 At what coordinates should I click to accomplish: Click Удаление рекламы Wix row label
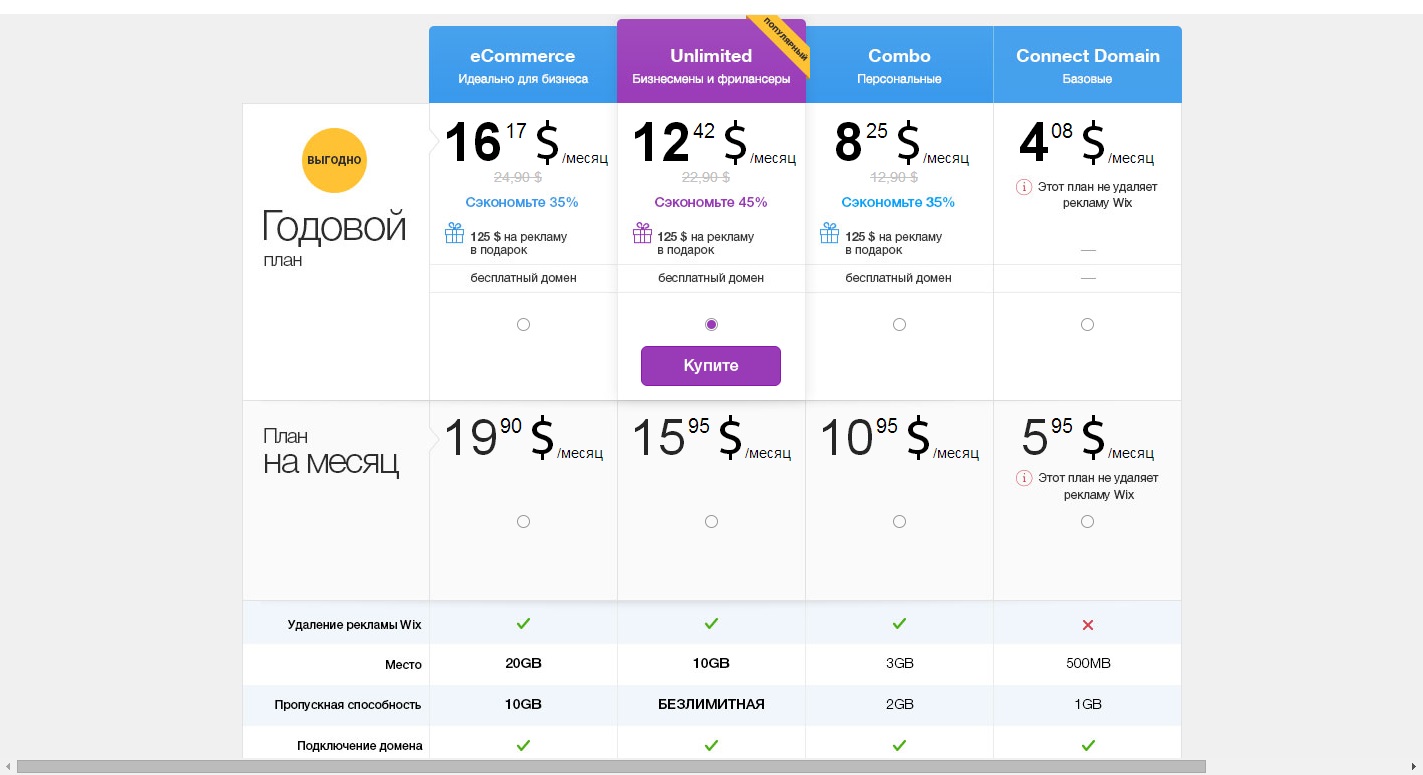(x=354, y=625)
